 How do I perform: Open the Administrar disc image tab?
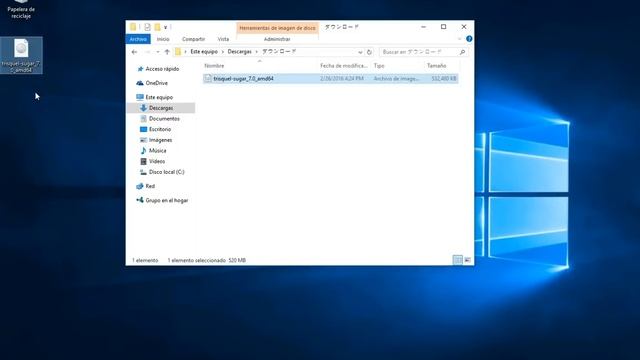[277, 39]
